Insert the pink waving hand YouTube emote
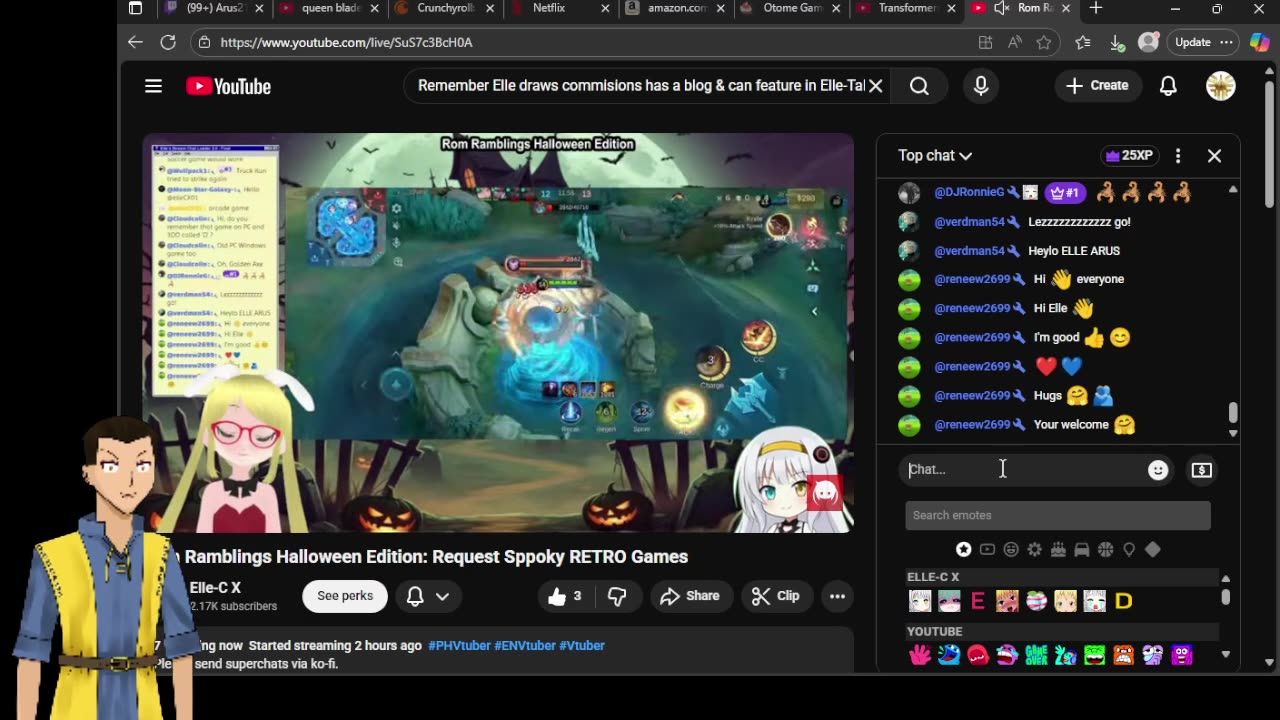1280x720 pixels. (920, 655)
